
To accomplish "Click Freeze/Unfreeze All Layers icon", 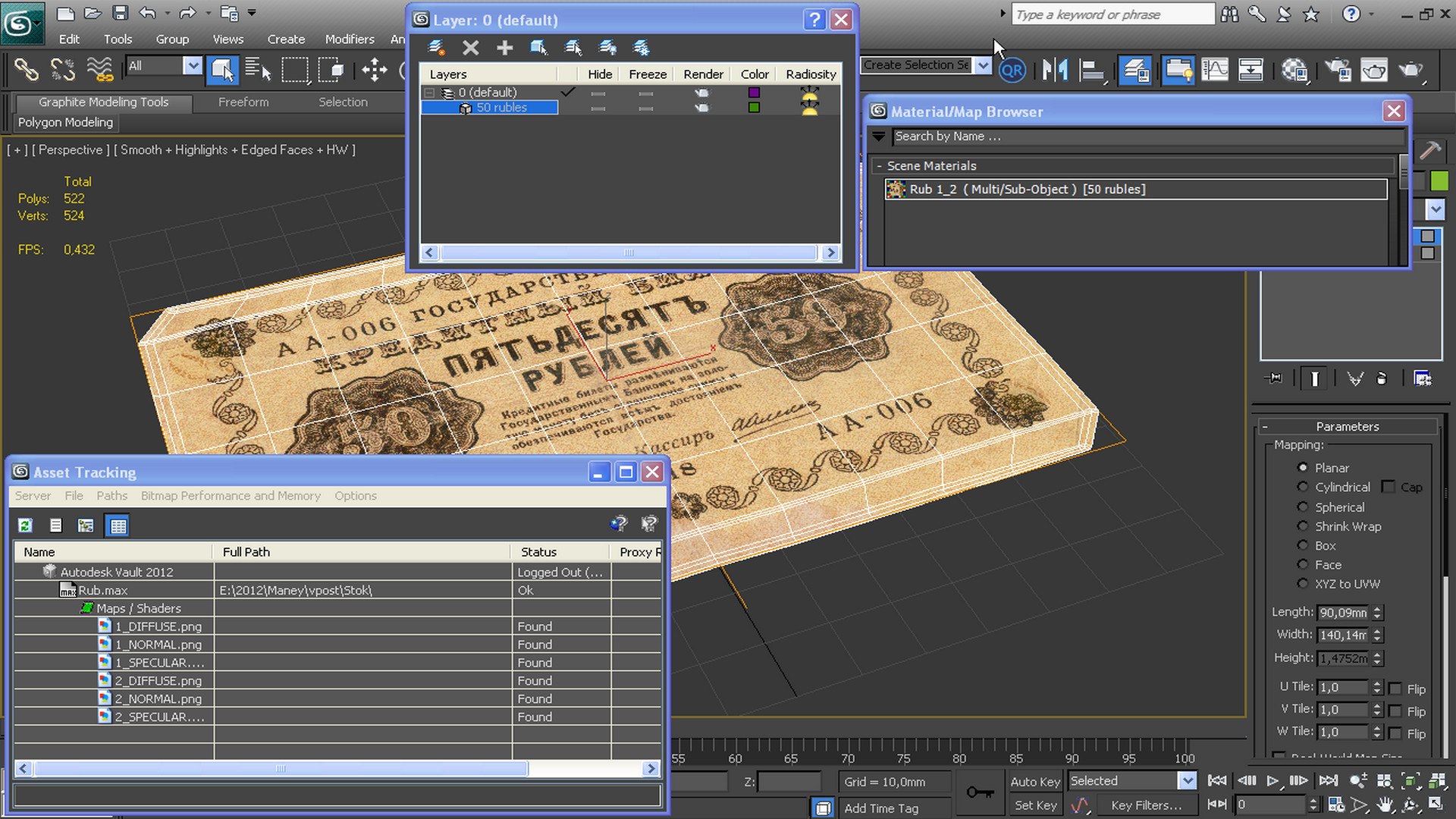I will [642, 48].
